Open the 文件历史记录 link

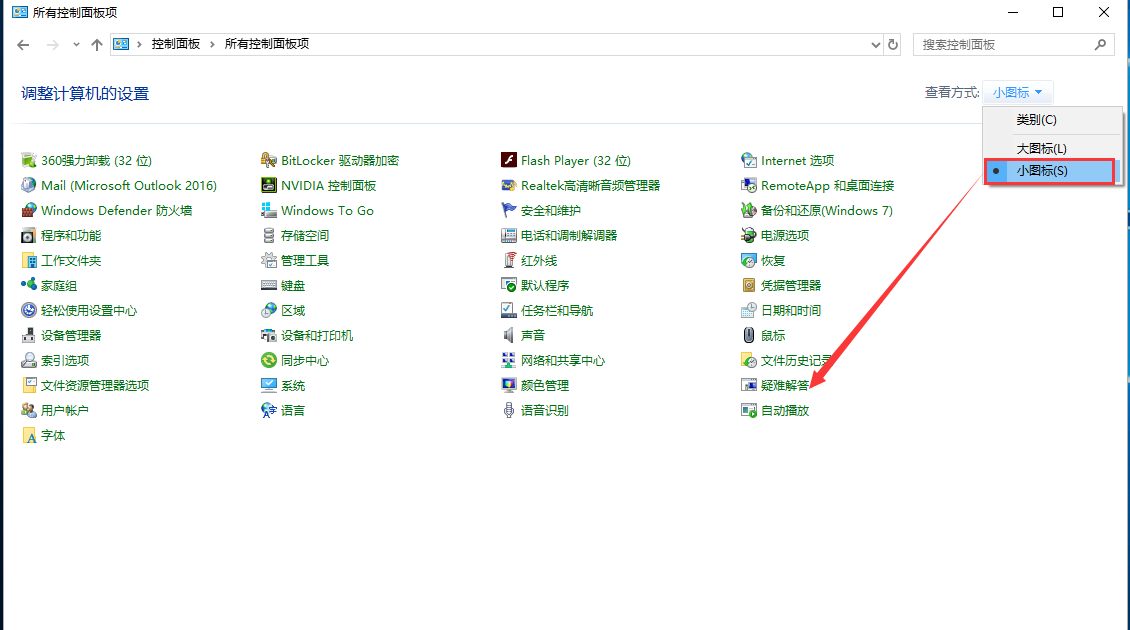(796, 360)
